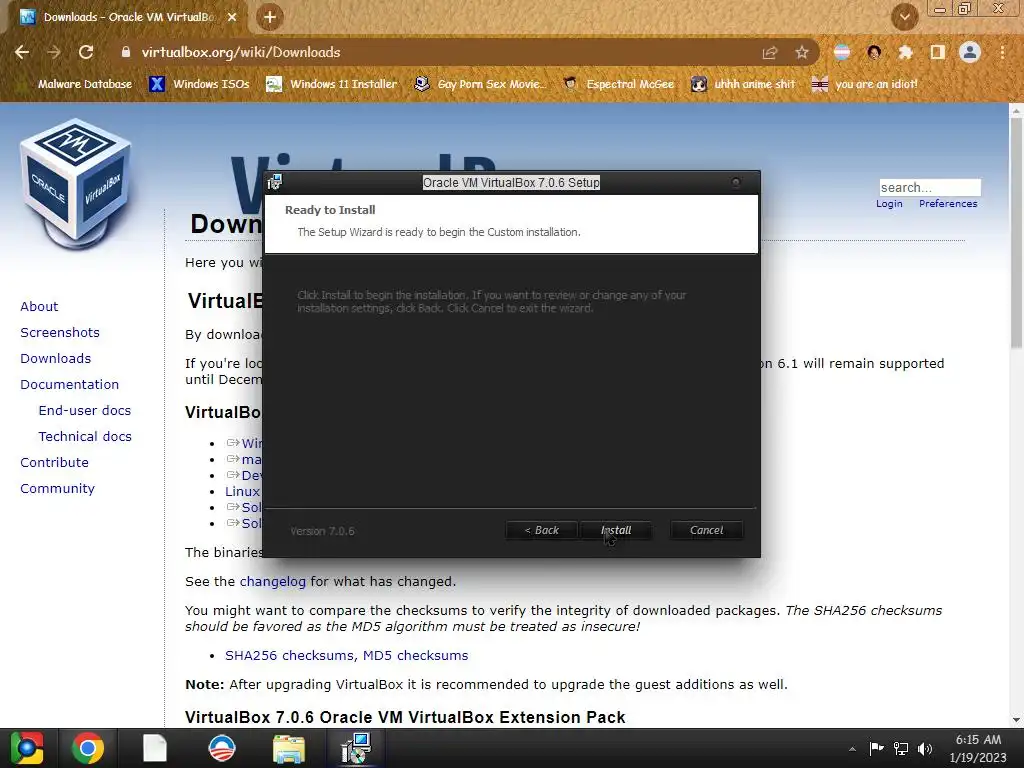This screenshot has height=768, width=1024.
Task: Share this page from address bar
Action: [770, 53]
